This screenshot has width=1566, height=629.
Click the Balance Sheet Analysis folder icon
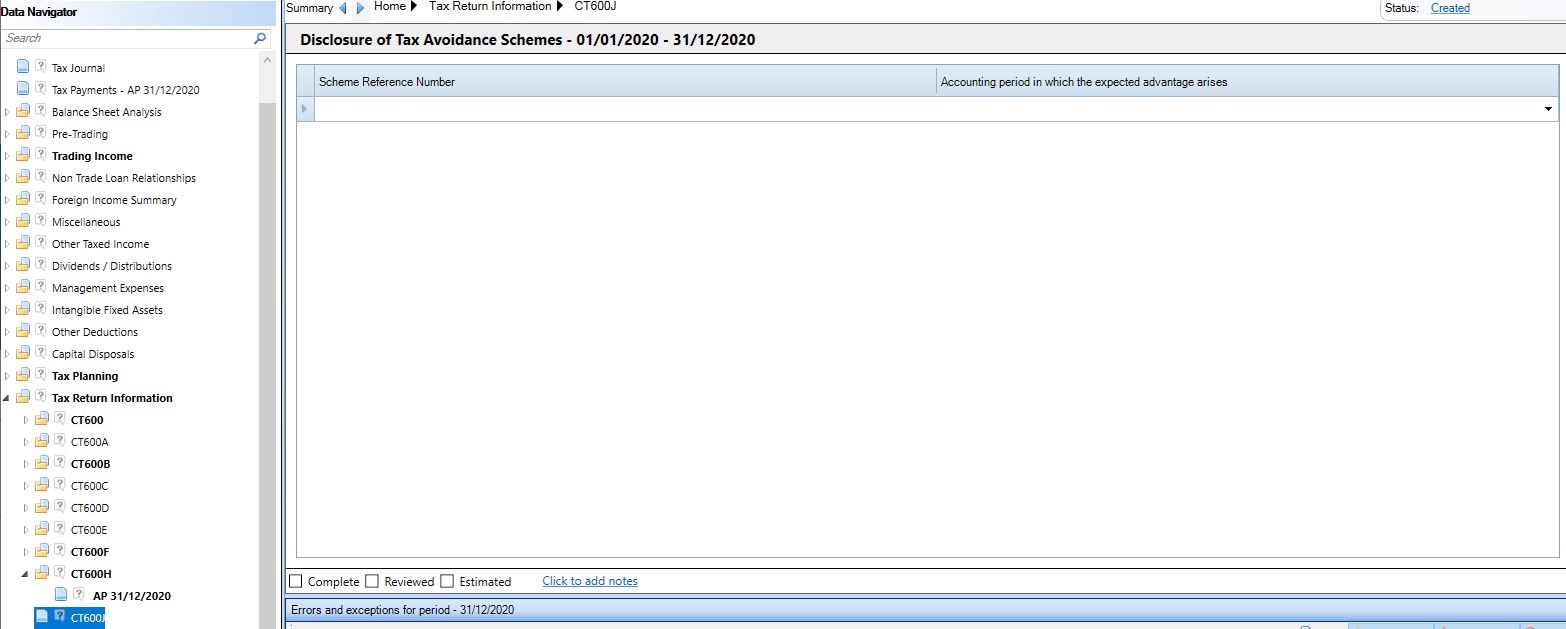tap(23, 112)
